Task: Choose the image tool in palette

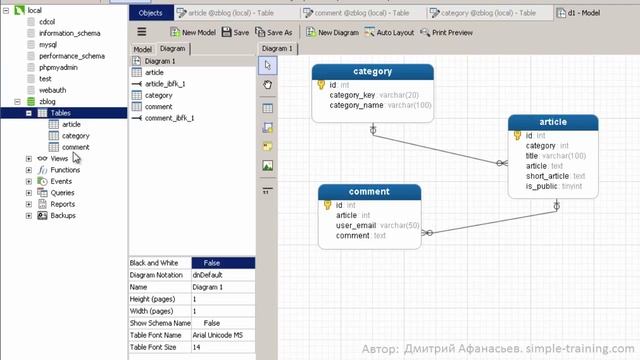Action: [x=268, y=166]
